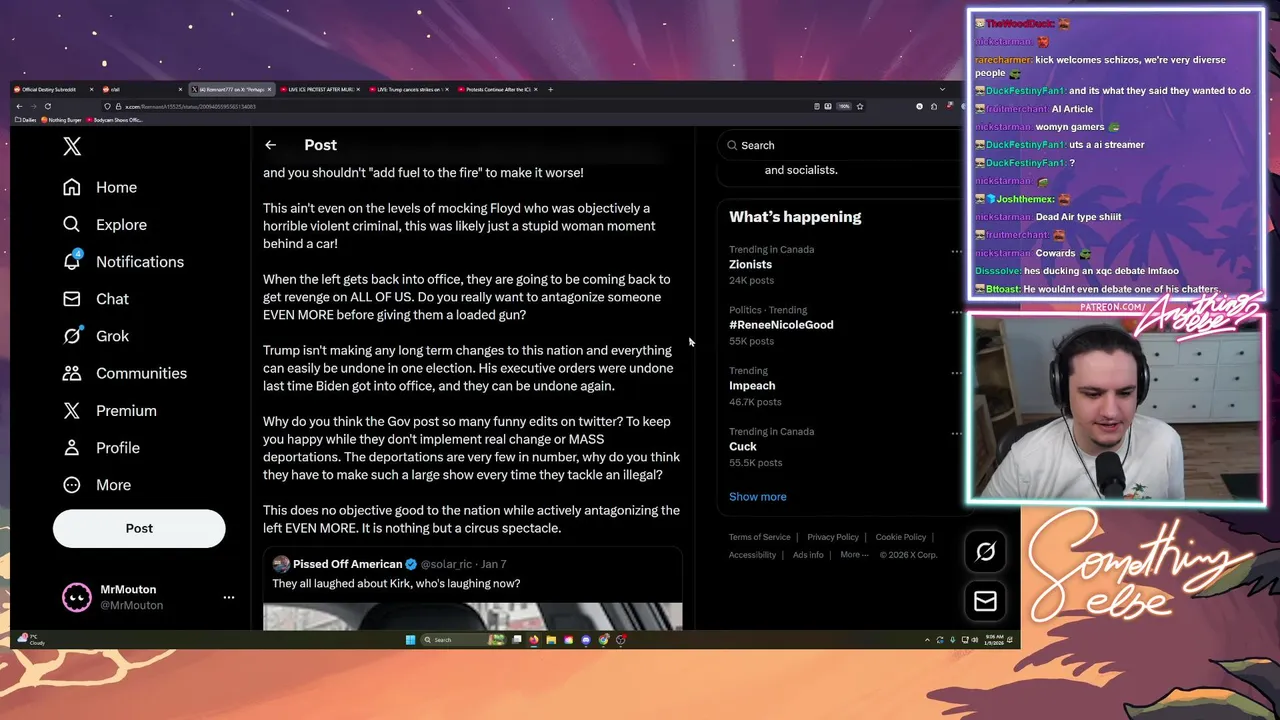Switch to Protests Continue After the ICE tab
Screen dimensions: 1280x720
coord(498,90)
